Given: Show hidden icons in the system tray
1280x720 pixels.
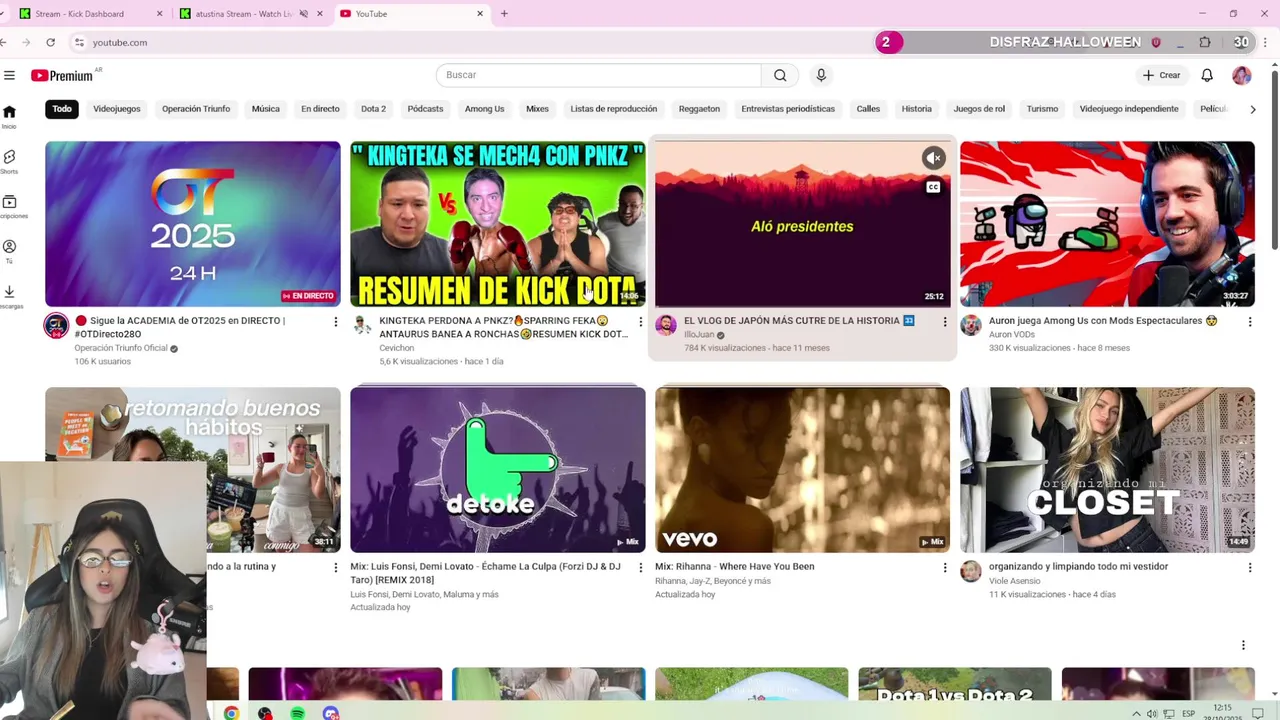Looking at the screenshot, I should click(x=1135, y=713).
